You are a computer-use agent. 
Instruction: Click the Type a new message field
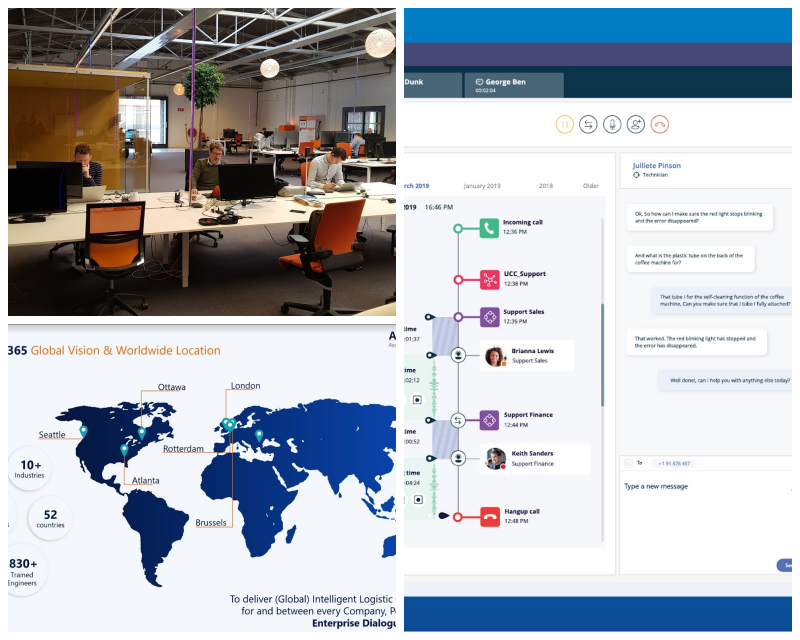[x=707, y=513]
